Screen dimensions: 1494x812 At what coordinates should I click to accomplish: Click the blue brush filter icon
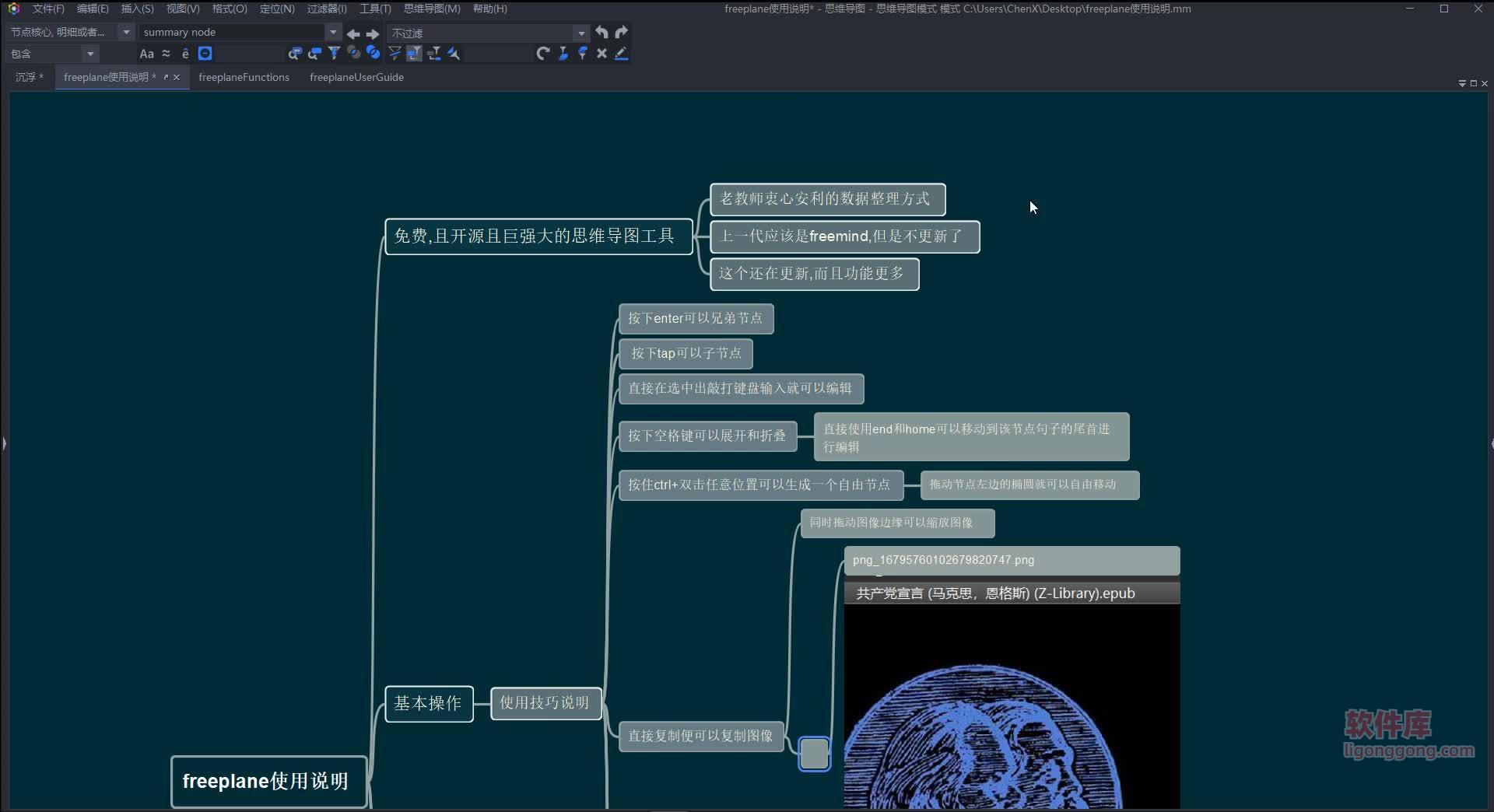point(582,54)
